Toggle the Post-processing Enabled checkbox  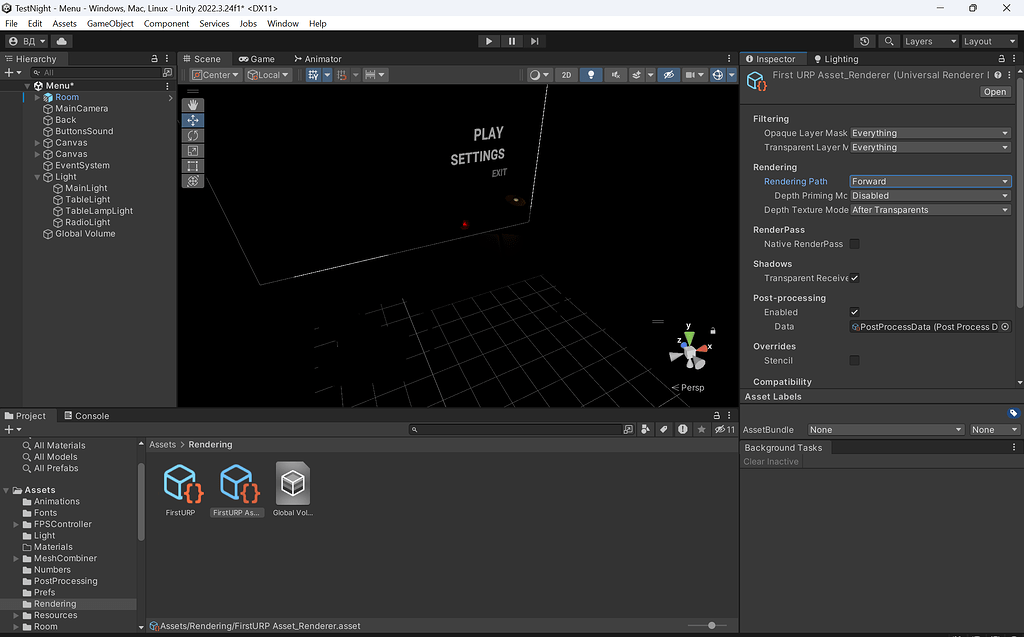(854, 312)
